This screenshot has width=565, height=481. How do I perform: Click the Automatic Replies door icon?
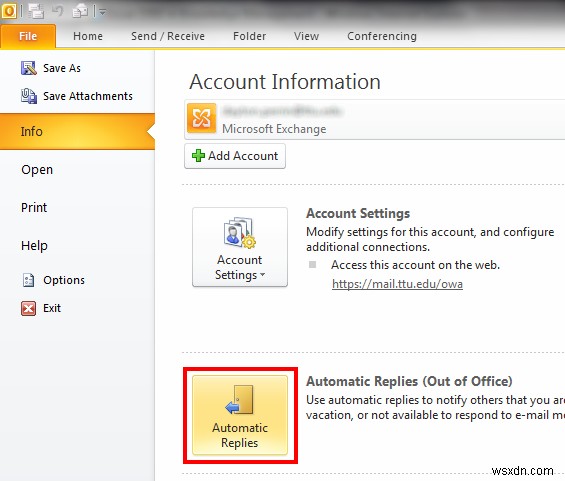tap(239, 400)
